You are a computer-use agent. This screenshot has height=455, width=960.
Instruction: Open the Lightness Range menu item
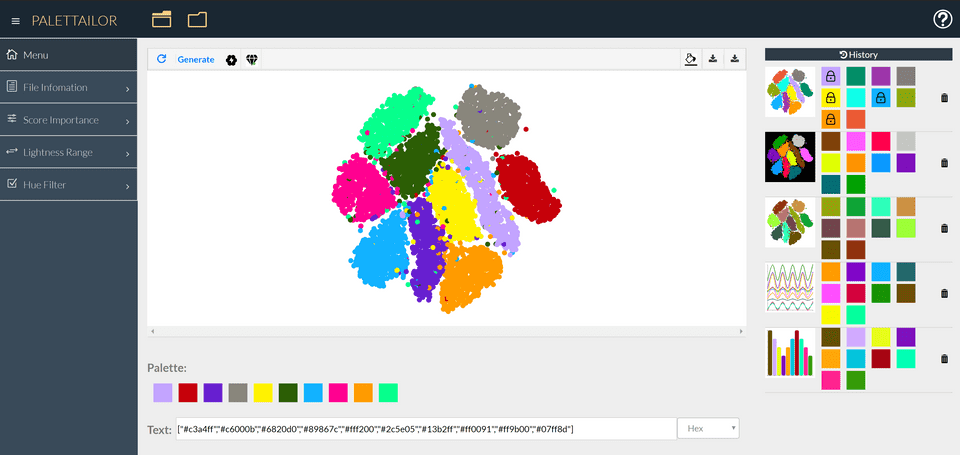tap(68, 152)
